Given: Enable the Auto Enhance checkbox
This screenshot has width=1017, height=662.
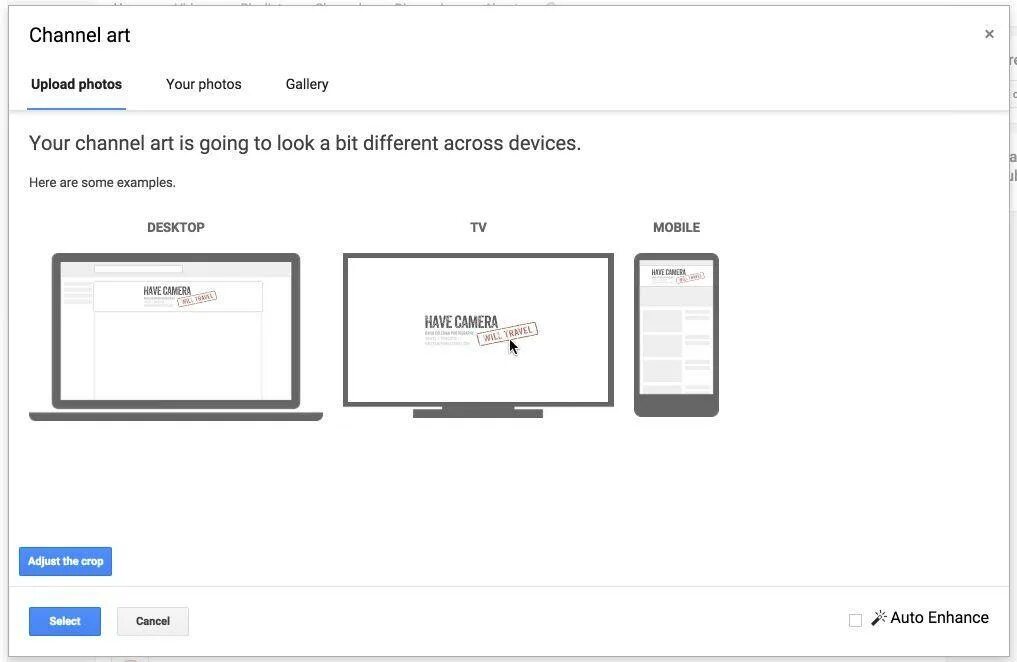Looking at the screenshot, I should pyautogui.click(x=855, y=621).
